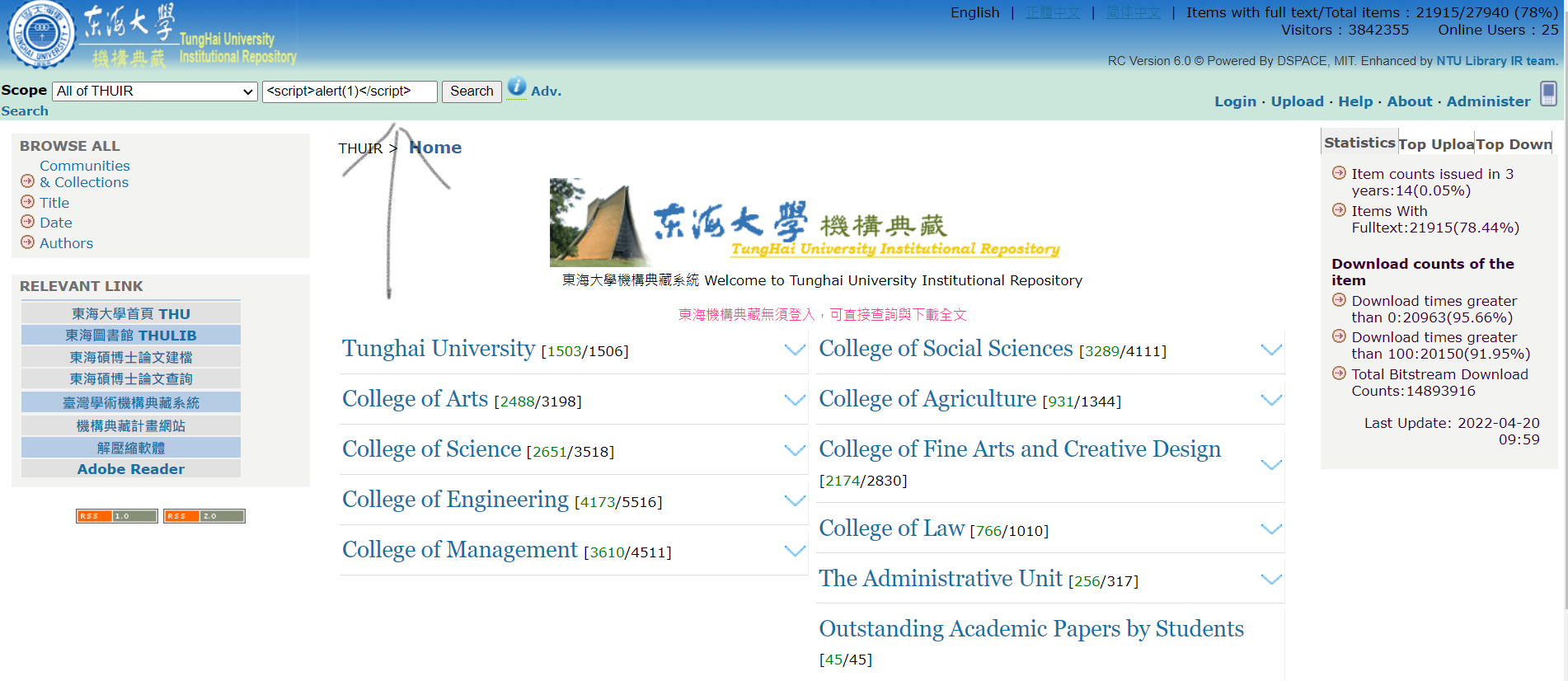Browse all items by Date
Screen dimensions: 1568x681
[56, 223]
